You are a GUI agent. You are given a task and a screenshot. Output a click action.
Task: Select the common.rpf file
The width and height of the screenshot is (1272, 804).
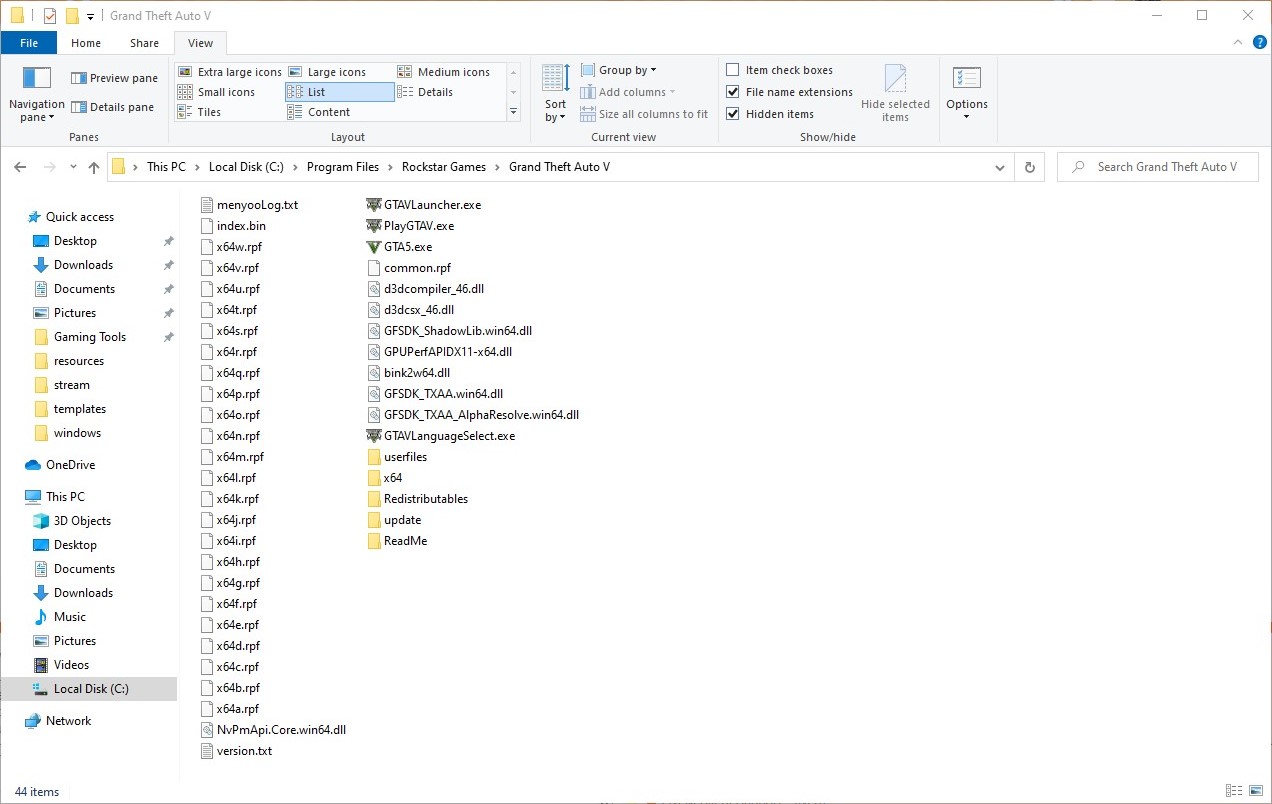tap(409, 267)
